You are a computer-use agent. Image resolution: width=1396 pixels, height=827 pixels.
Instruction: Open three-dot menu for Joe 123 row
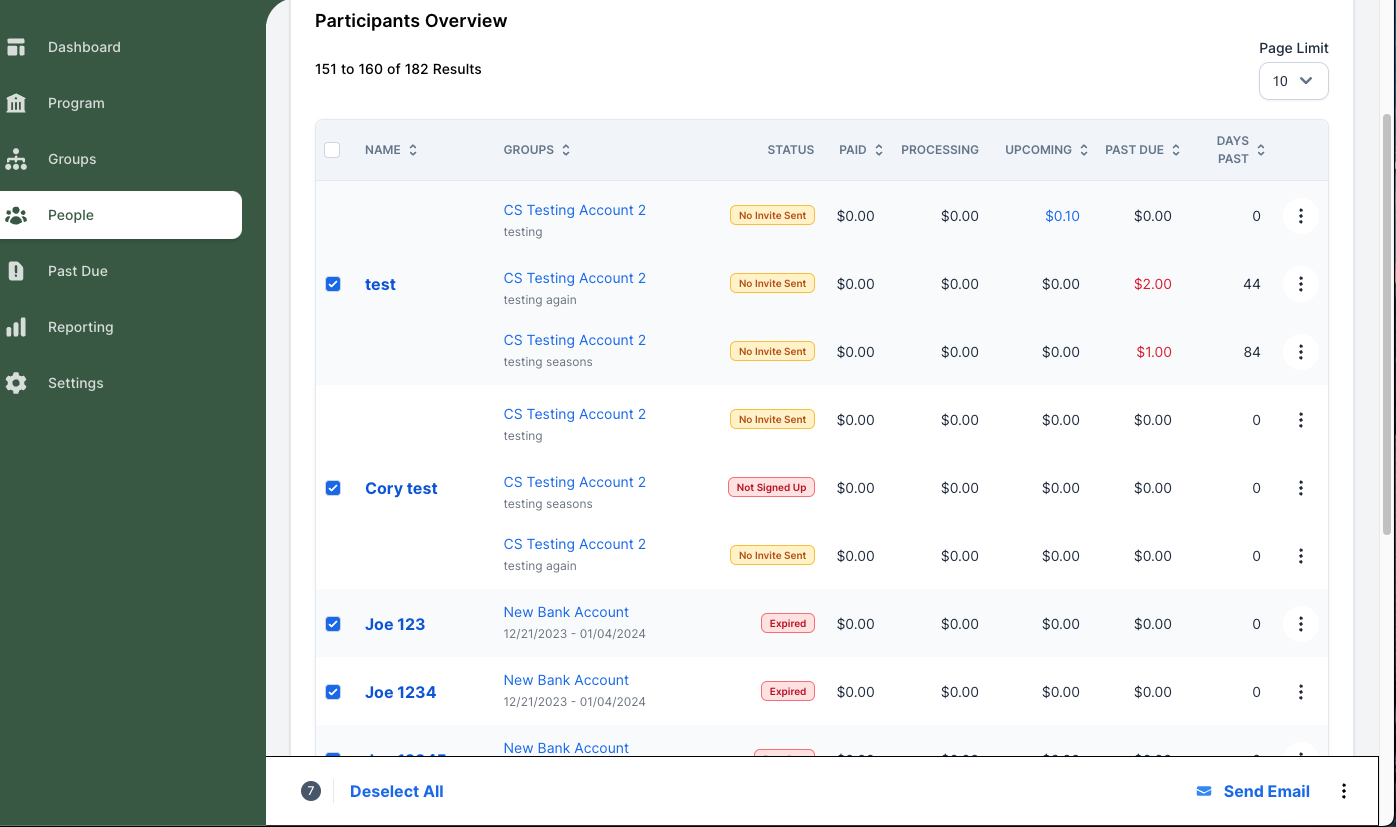click(x=1300, y=624)
